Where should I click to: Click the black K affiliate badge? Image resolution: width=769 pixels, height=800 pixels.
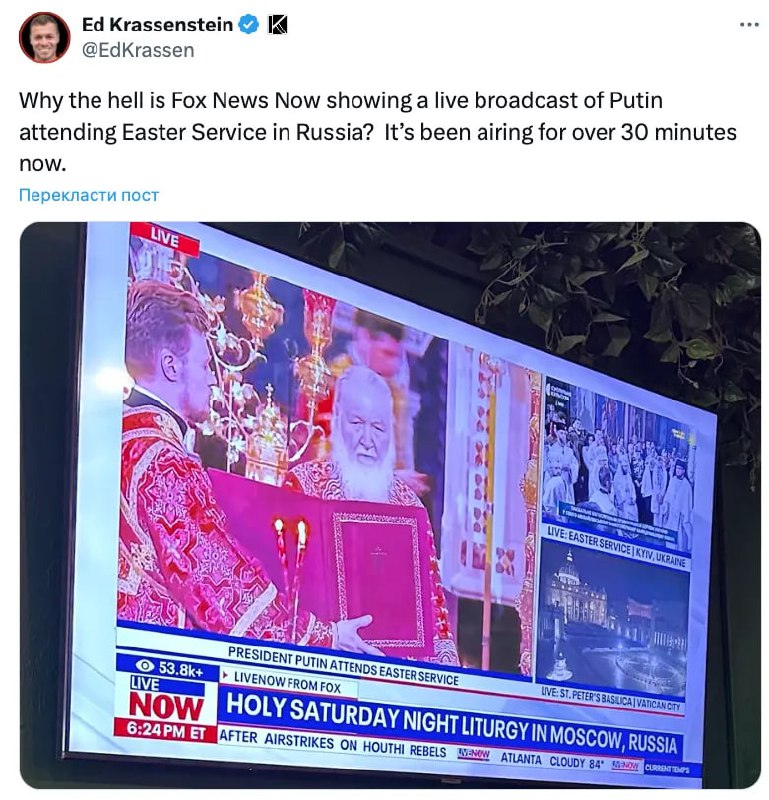(278, 24)
